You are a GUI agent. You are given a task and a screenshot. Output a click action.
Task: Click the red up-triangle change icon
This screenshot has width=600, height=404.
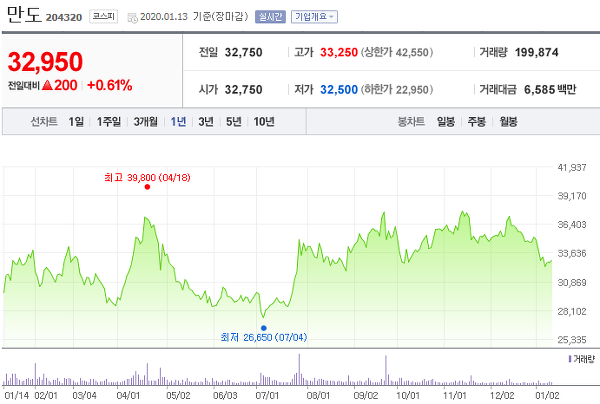pos(47,85)
